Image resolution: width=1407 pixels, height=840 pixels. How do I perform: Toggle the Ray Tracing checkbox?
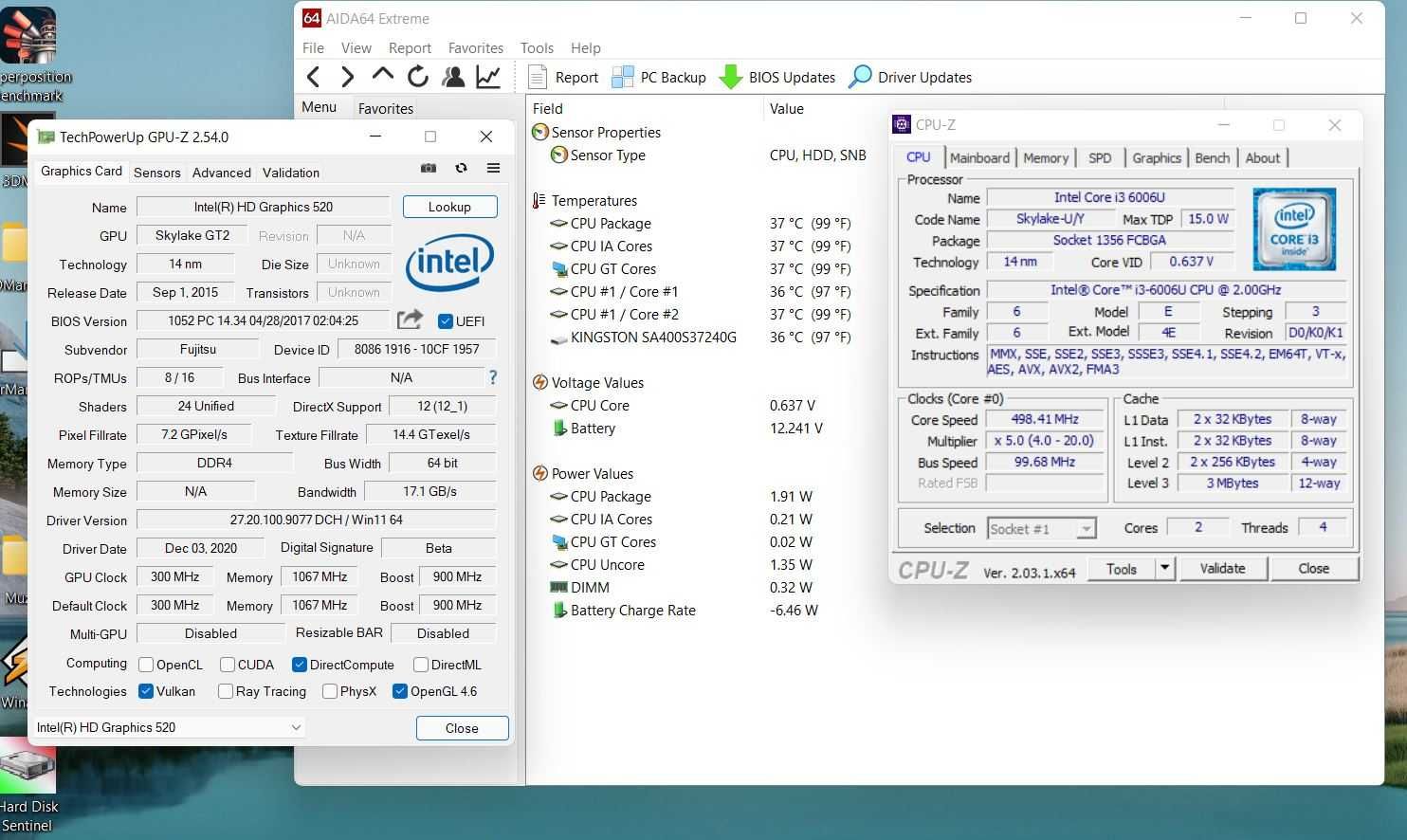point(226,691)
